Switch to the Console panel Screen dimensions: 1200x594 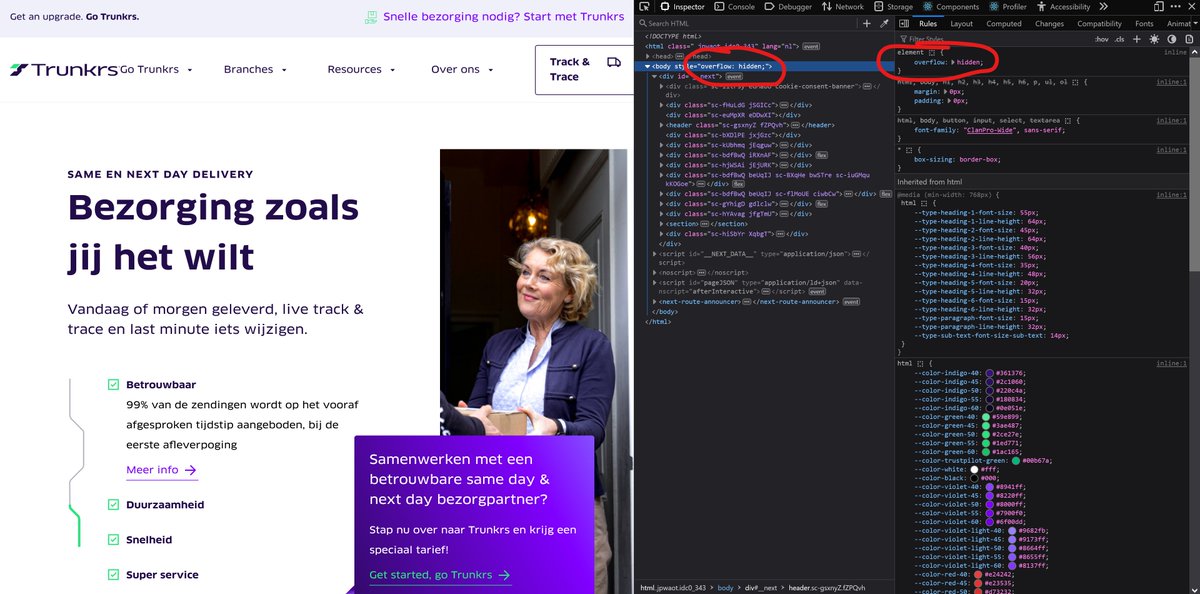[x=735, y=7]
